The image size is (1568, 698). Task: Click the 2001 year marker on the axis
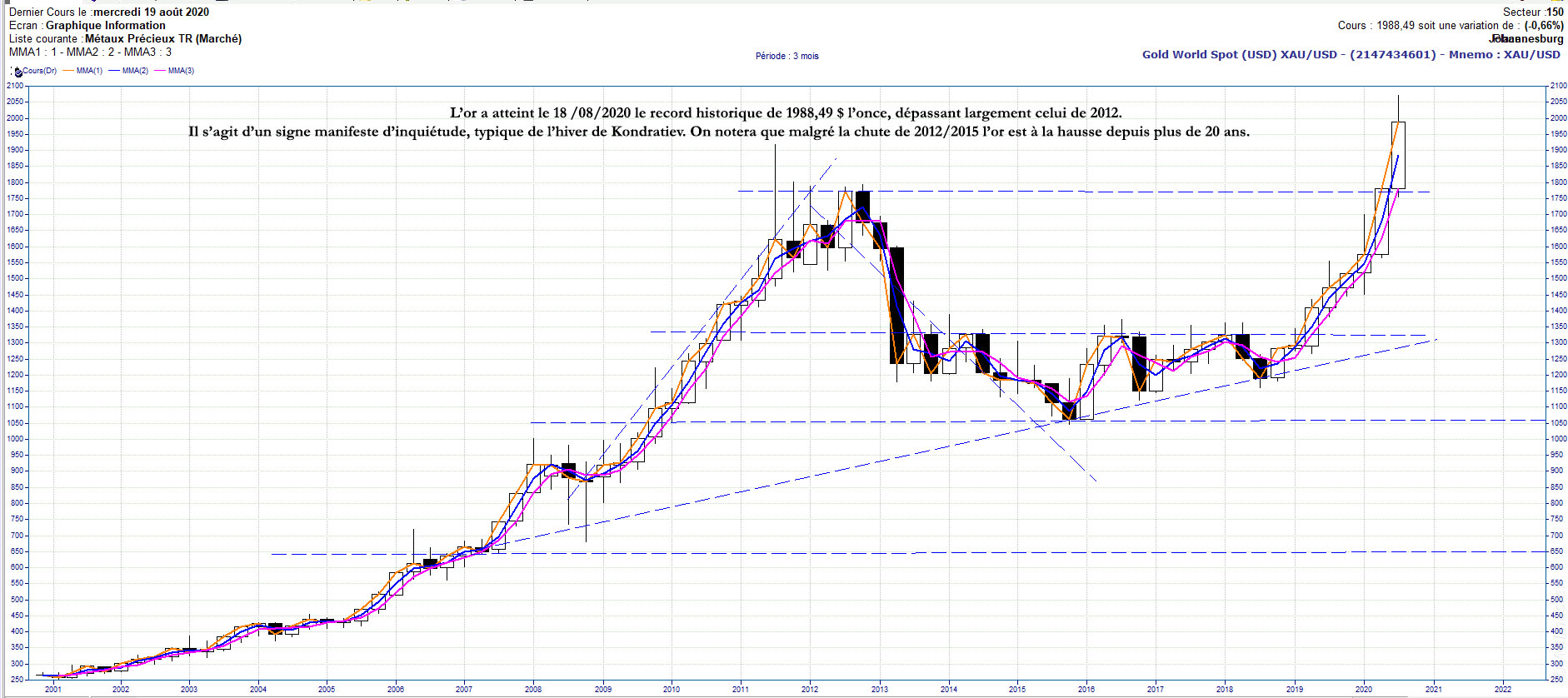[x=53, y=689]
